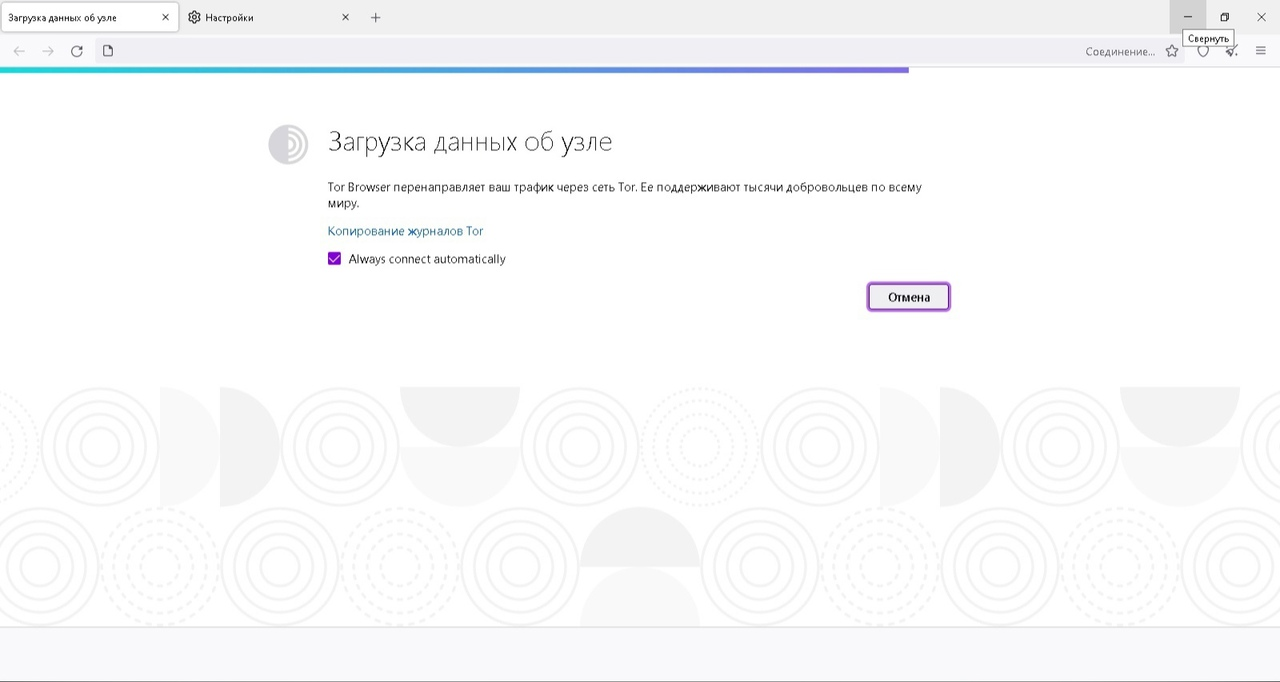The height and width of the screenshot is (682, 1280).
Task: Click the connection progress bar
Action: click(x=454, y=70)
